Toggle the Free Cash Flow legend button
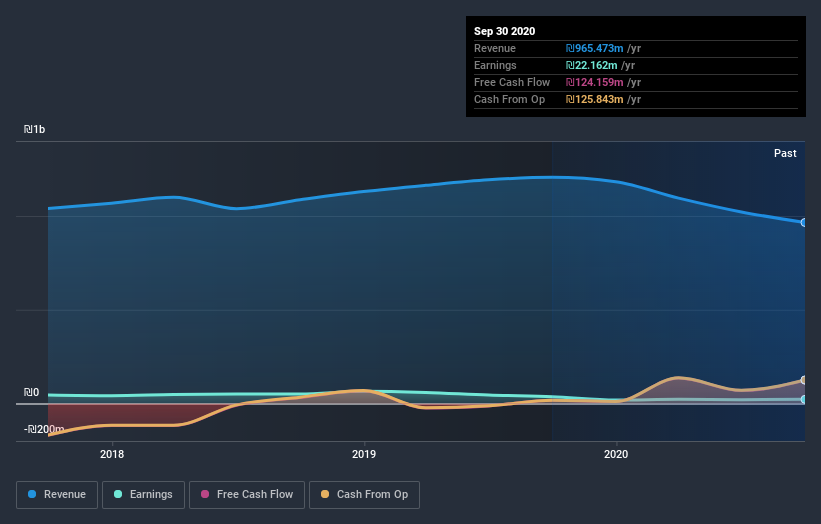Screen dimensions: 821x524 pos(247,495)
